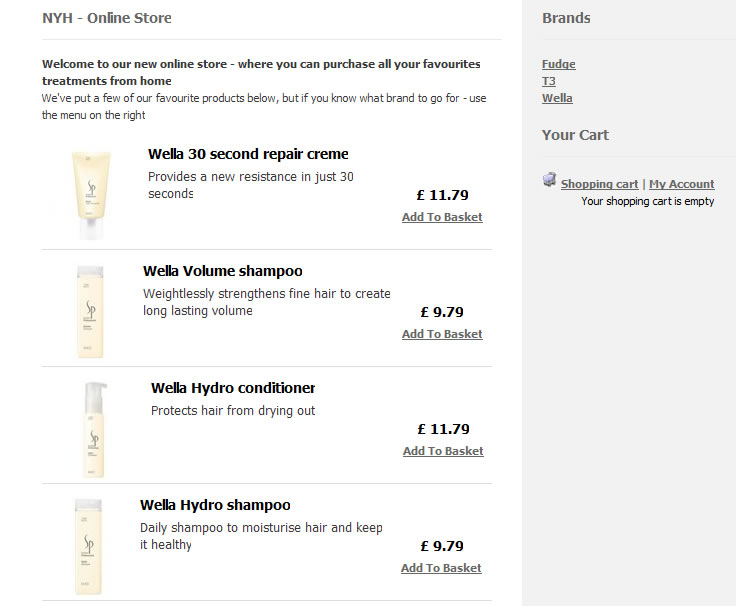Click the Hydro conditioner pump bottle image
The width and height of the screenshot is (736, 606).
[93, 428]
